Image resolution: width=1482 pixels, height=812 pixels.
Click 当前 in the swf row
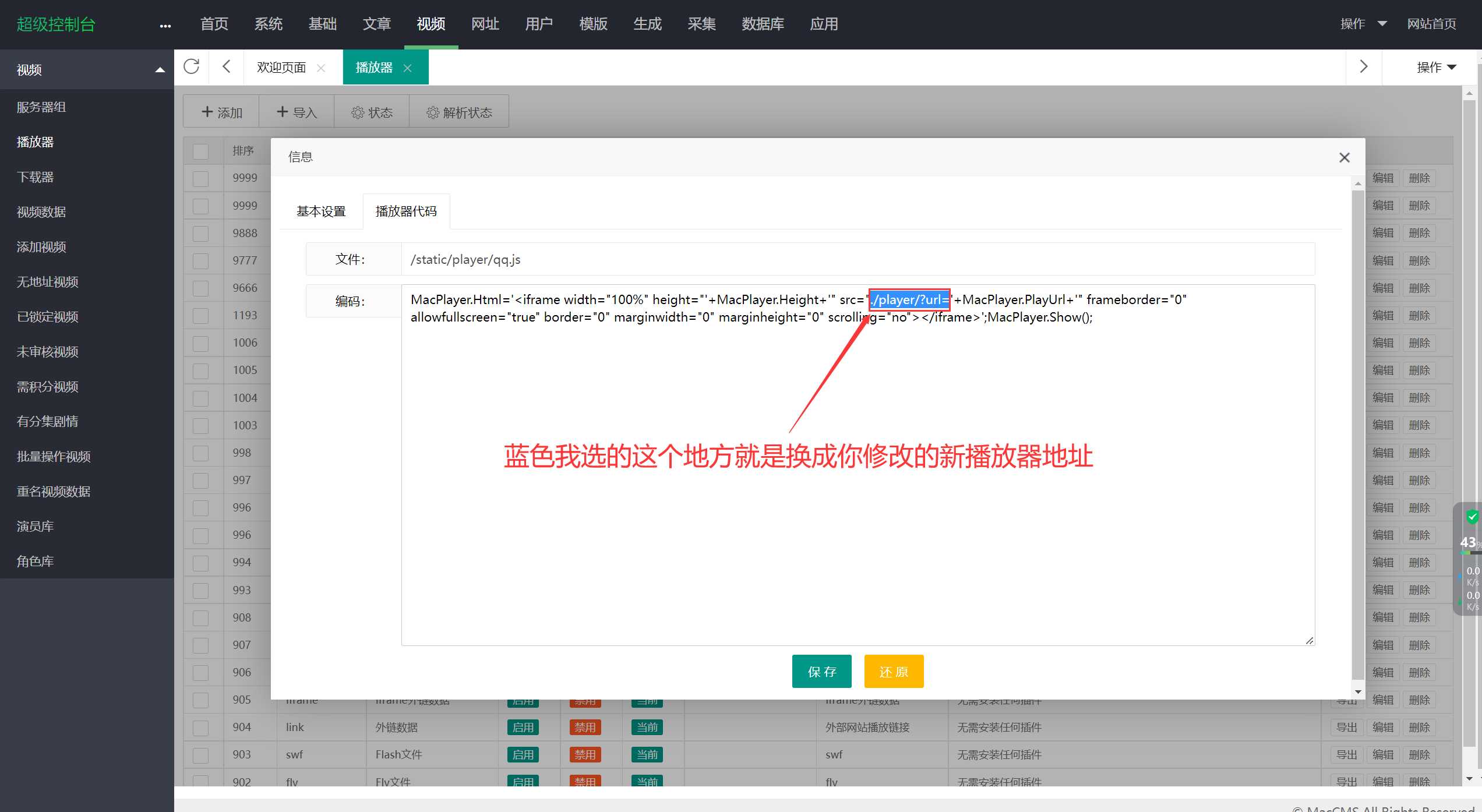point(647,755)
